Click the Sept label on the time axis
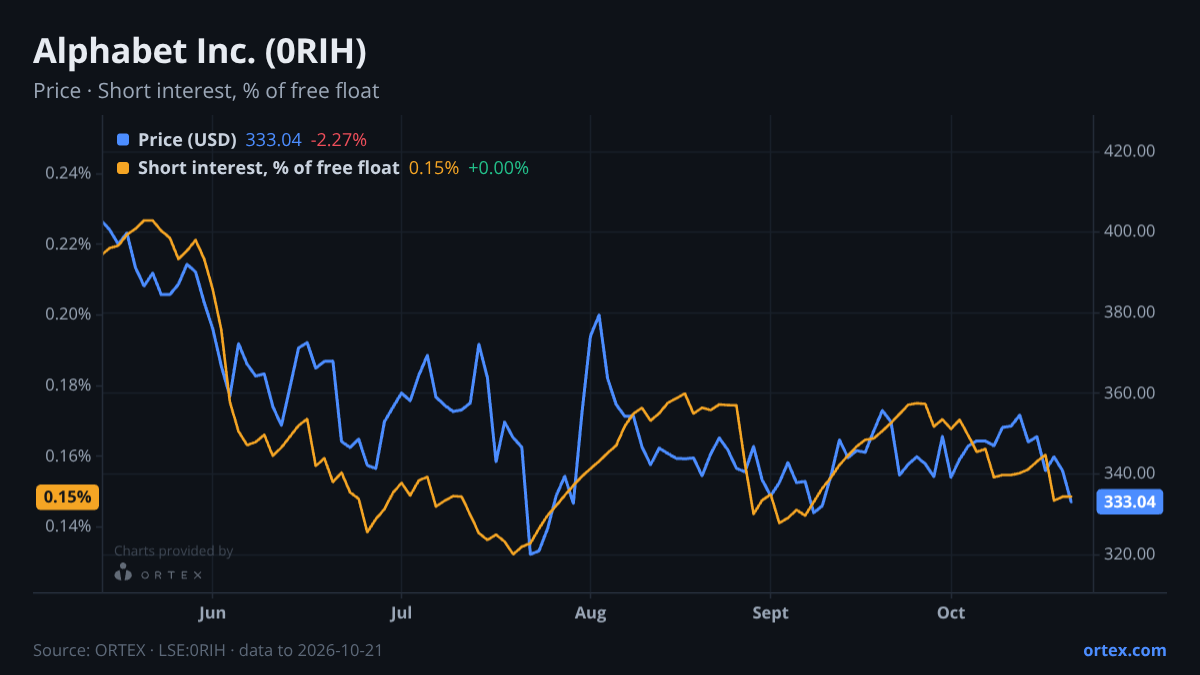 (770, 613)
